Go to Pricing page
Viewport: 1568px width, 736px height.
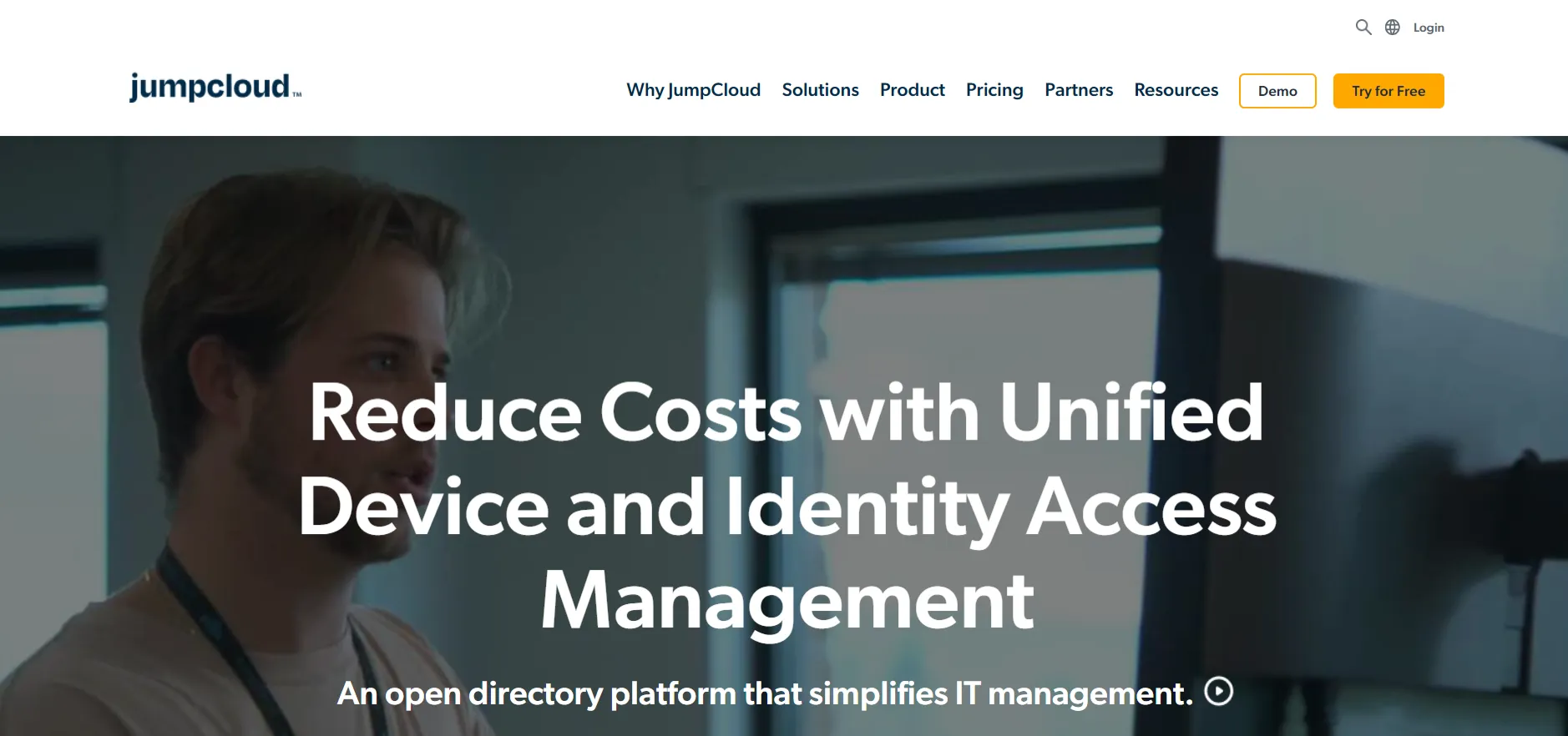pos(994,90)
